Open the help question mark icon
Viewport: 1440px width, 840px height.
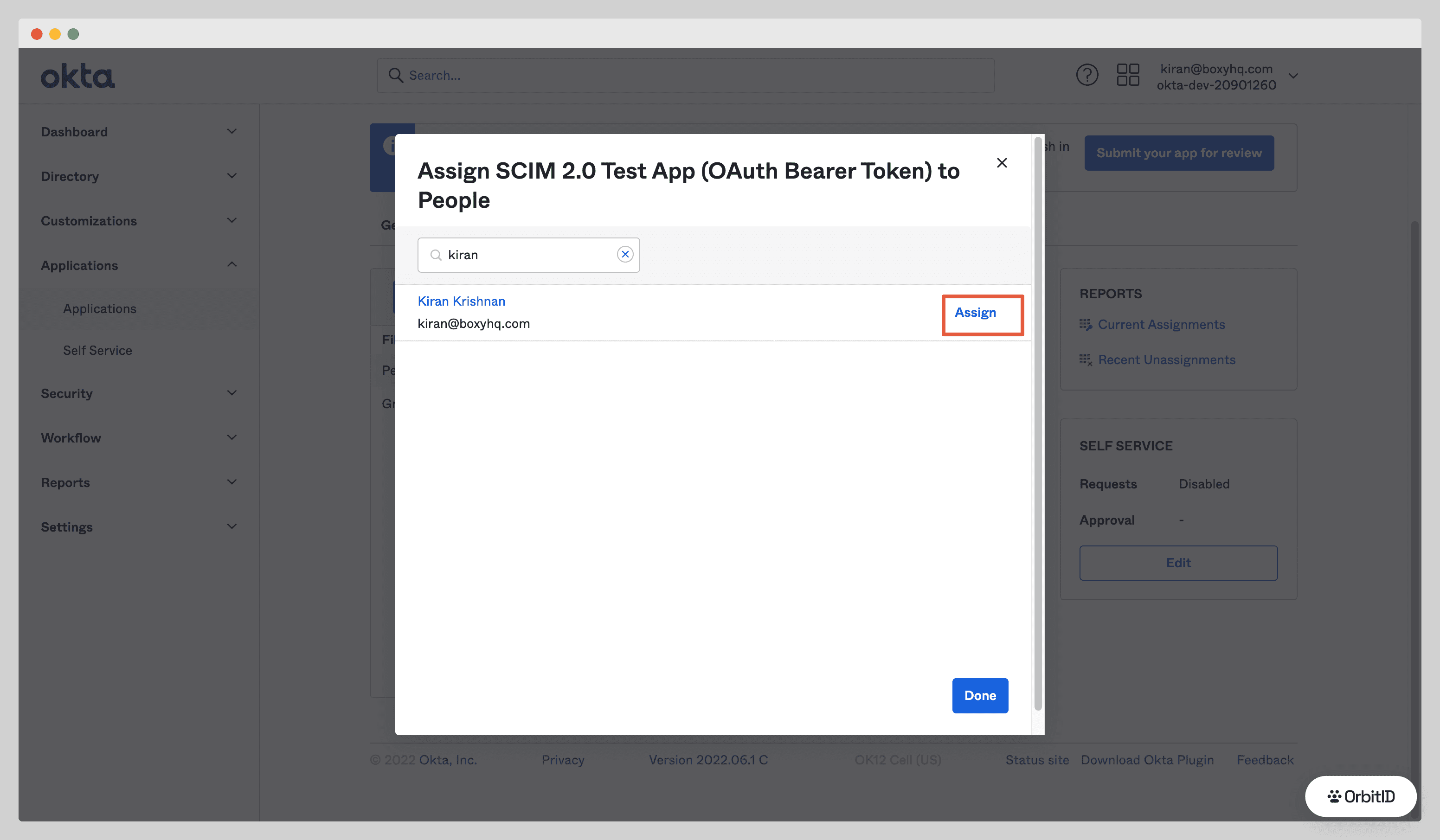tap(1087, 75)
